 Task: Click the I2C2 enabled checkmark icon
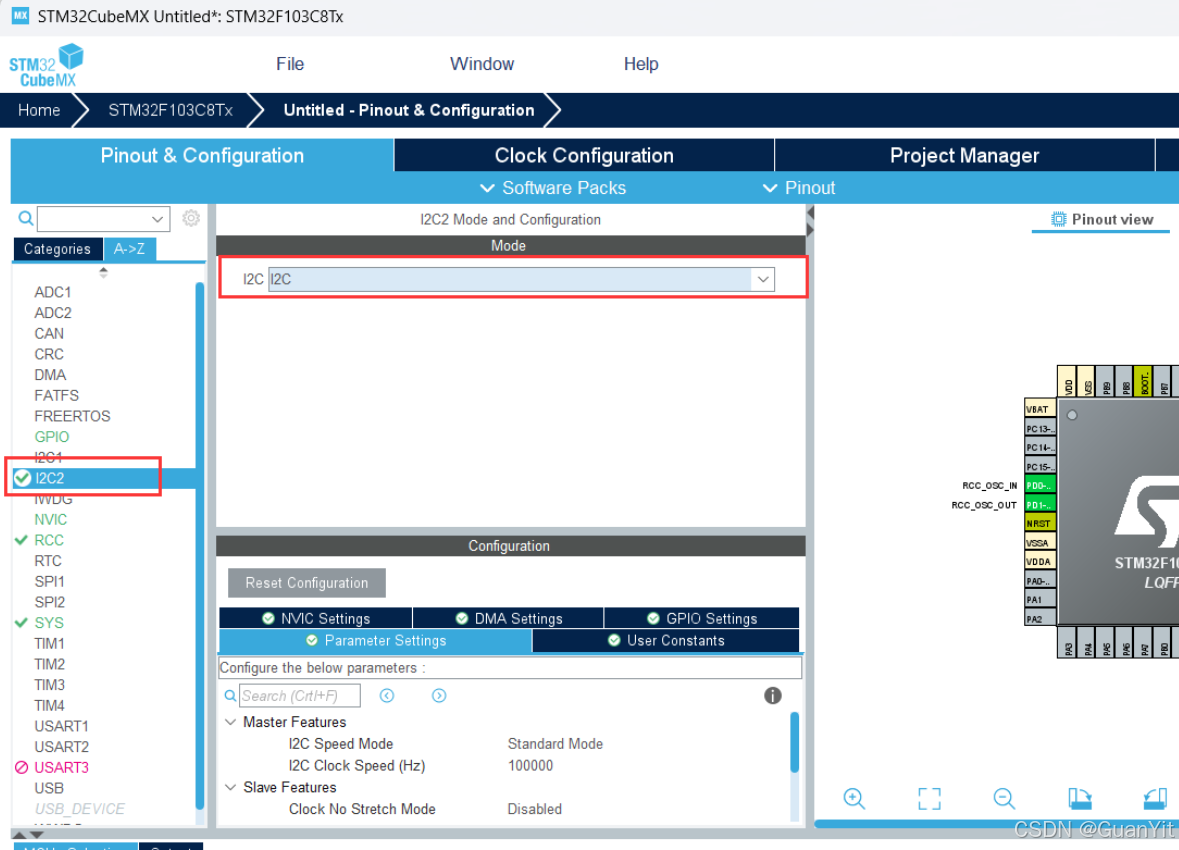pyautogui.click(x=23, y=478)
